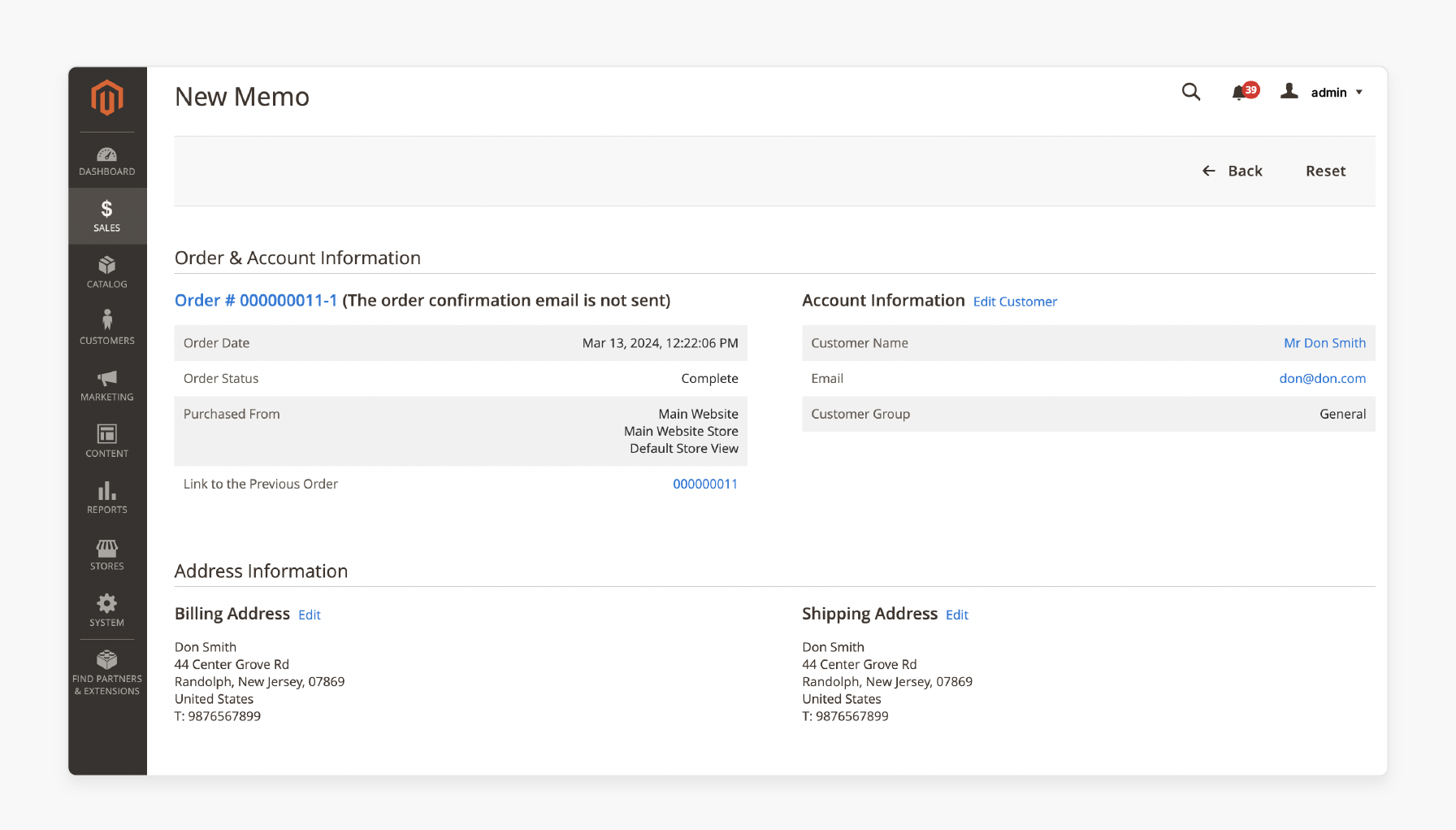Image resolution: width=1456 pixels, height=830 pixels.
Task: Click the order status value 'Complete'
Action: click(x=709, y=379)
